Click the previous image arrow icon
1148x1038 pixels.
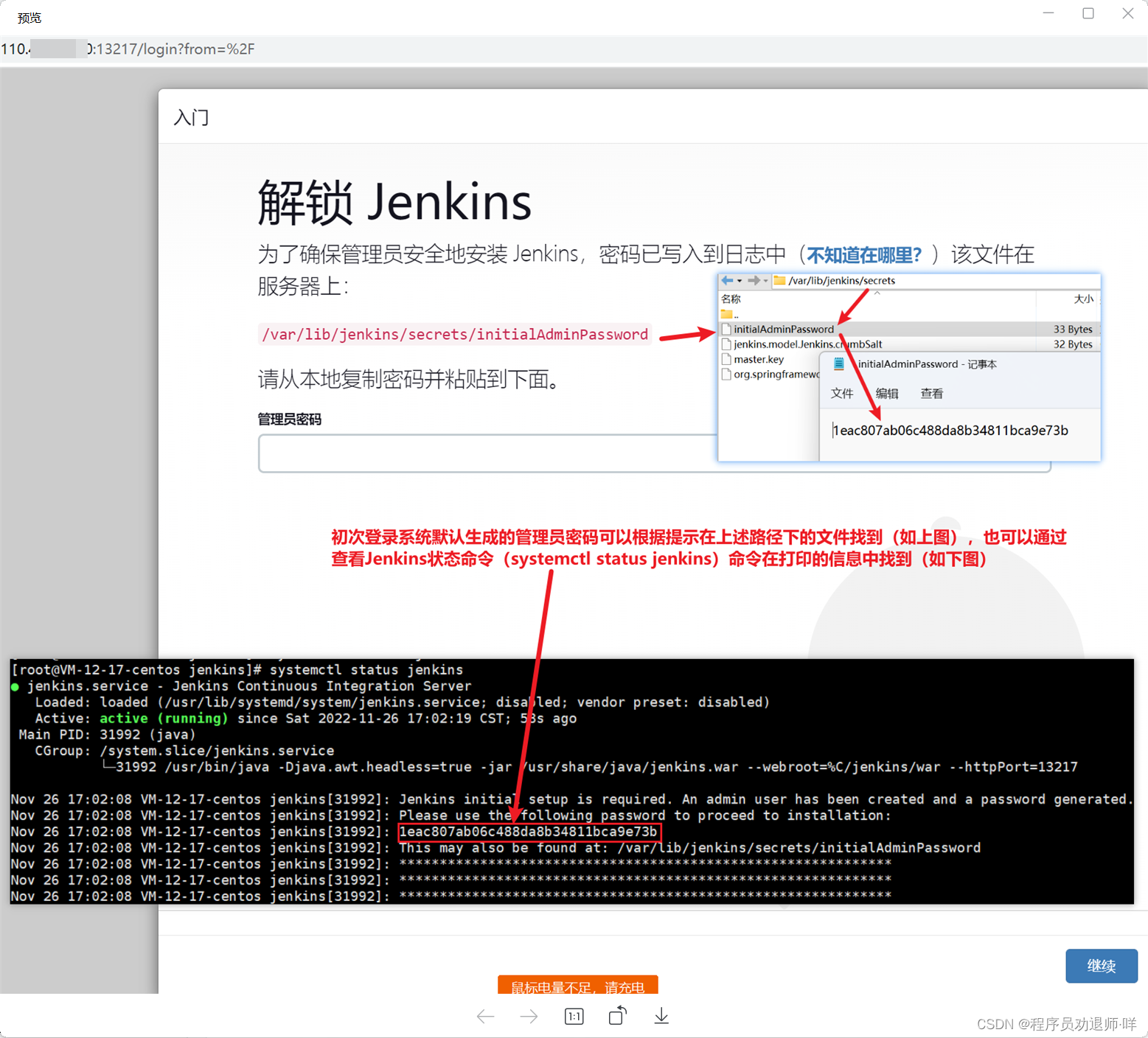[485, 1017]
